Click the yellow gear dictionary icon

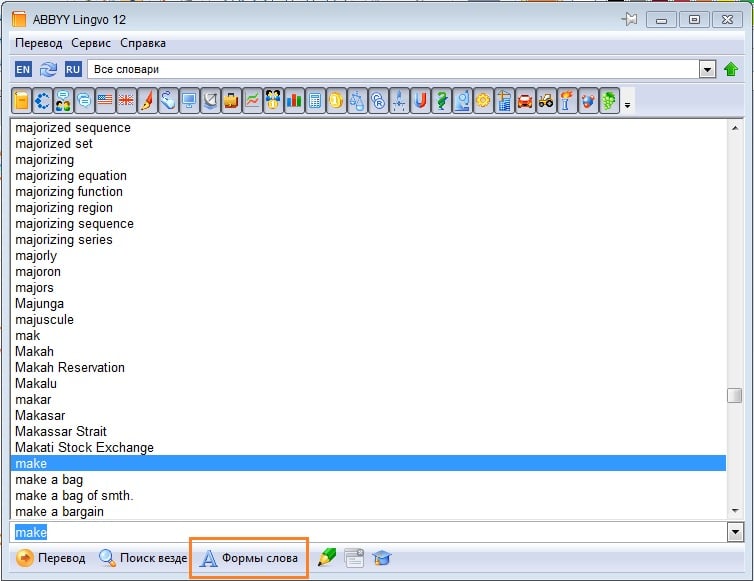pos(483,101)
